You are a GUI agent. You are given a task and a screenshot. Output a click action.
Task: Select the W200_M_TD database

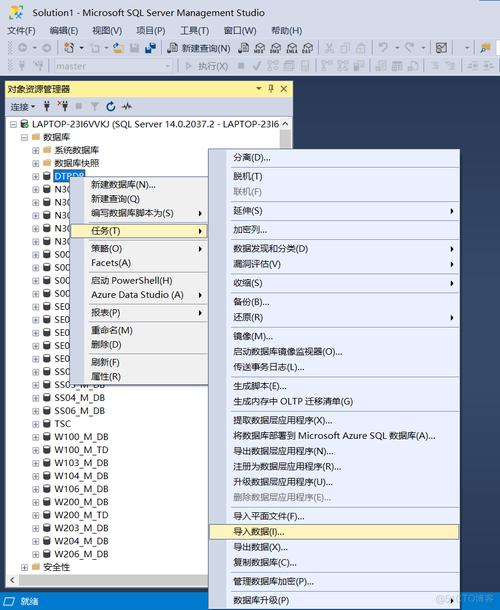pos(81,515)
